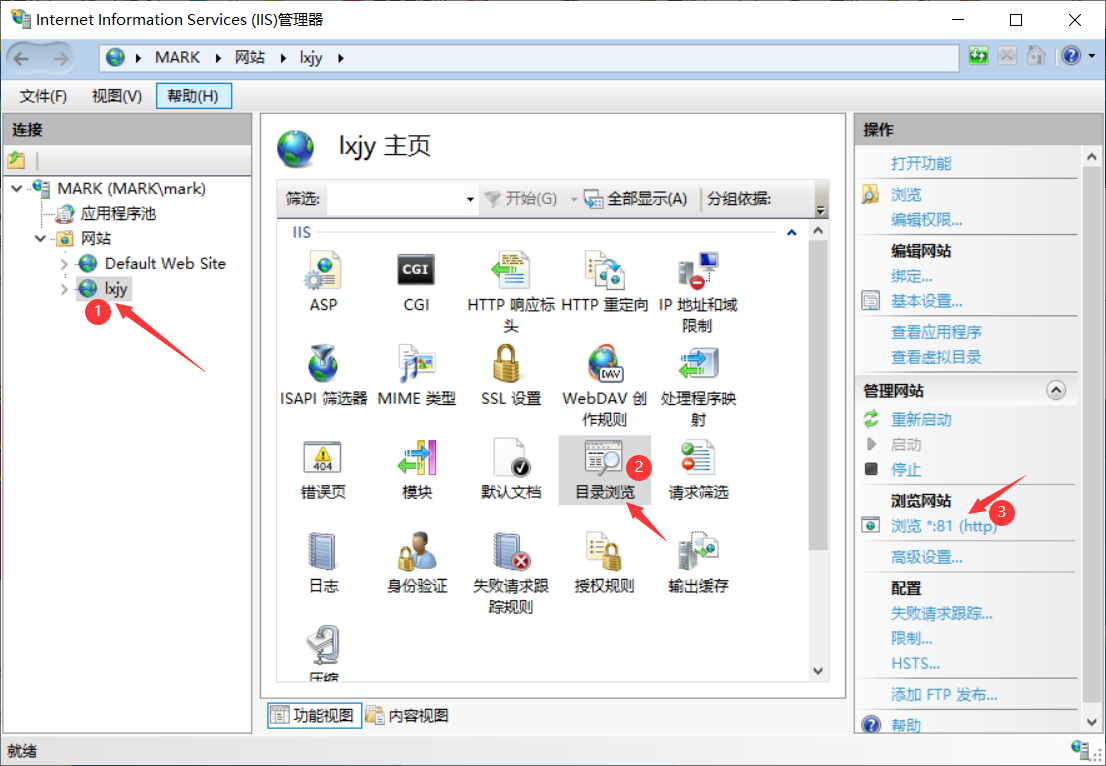Viewport: 1106px width, 766px height.
Task: Open 默认文档 feature icon
Action: point(511,469)
